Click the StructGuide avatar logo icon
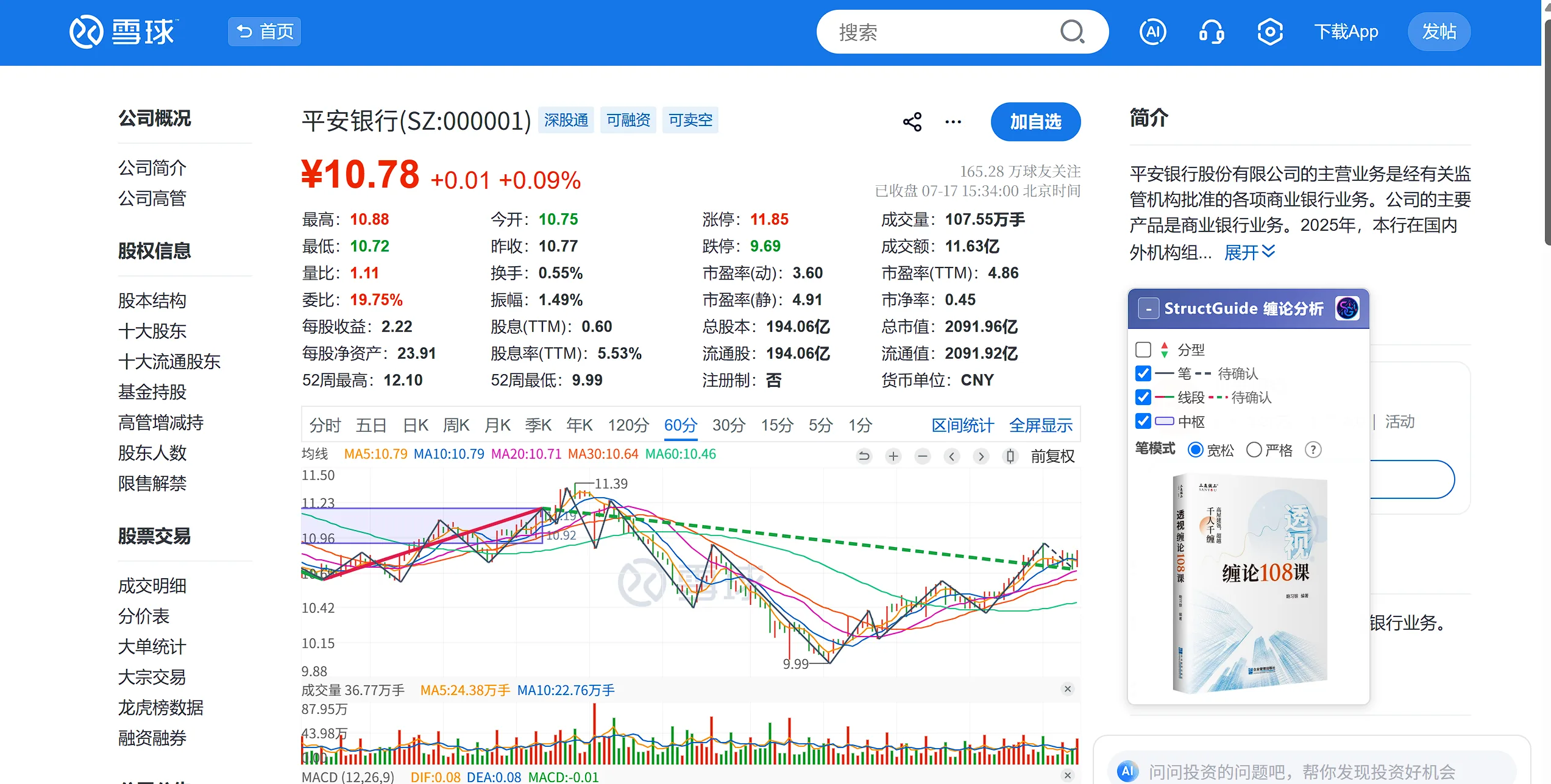This screenshot has height=784, width=1551. coord(1347,308)
